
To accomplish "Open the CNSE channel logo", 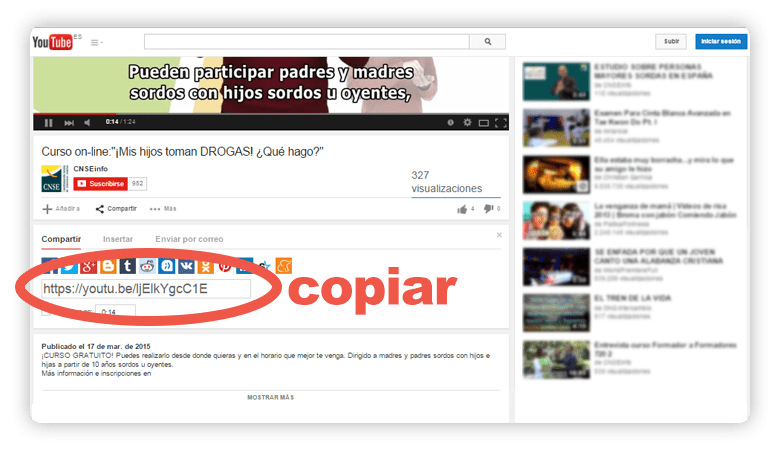I will [54, 179].
